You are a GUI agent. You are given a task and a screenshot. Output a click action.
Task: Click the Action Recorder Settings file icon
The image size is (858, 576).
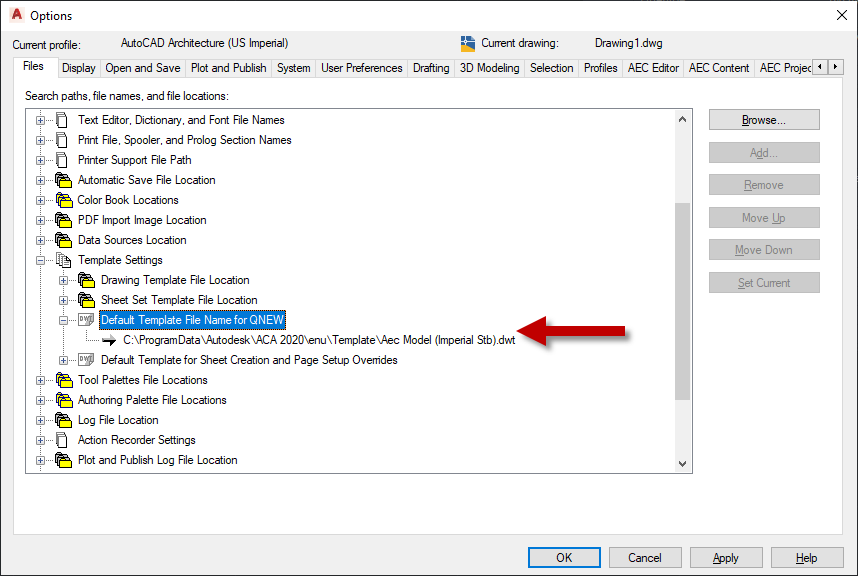click(x=62, y=440)
